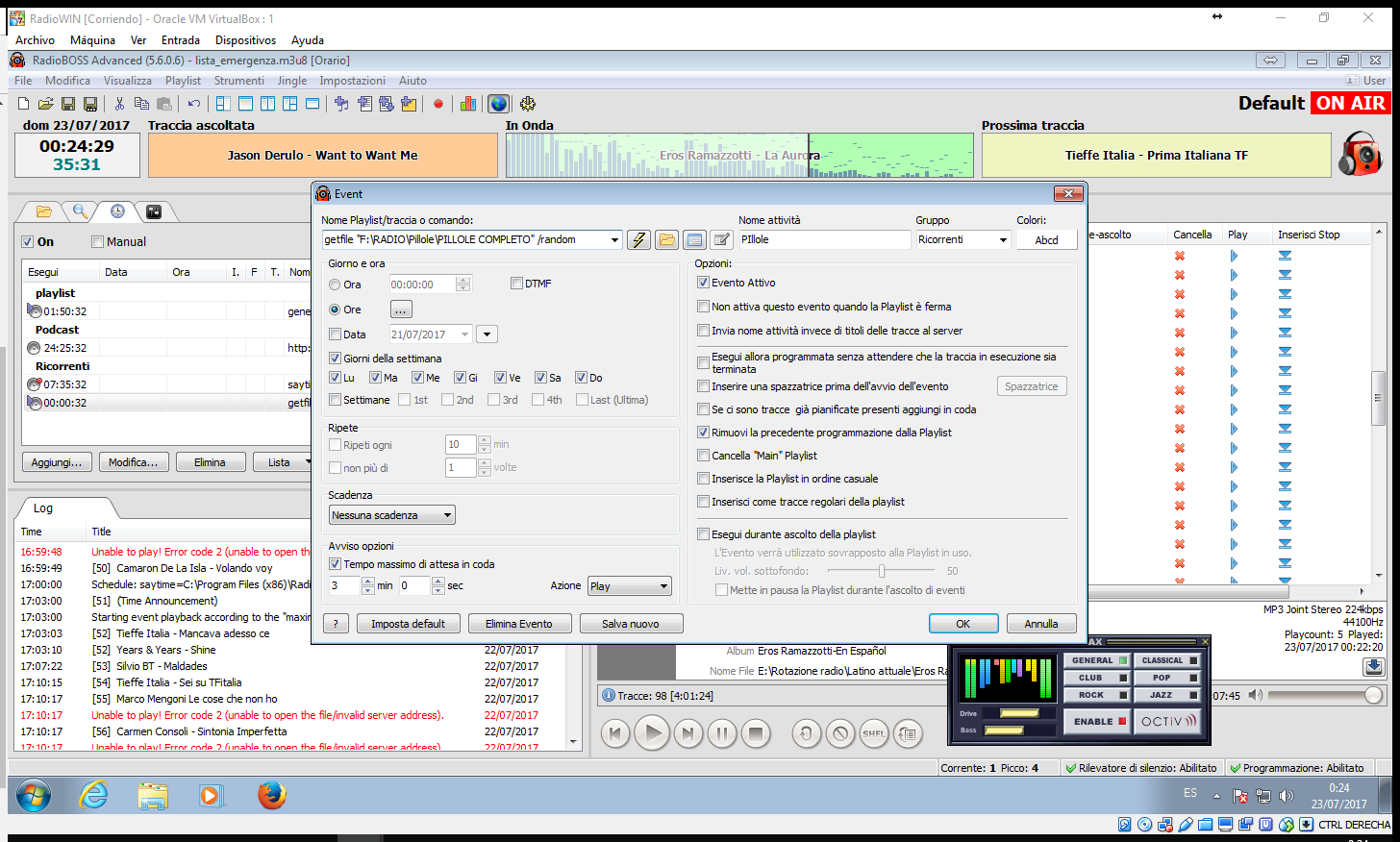
Task: Enable the Ripeti ogni checkbox
Action: click(335, 445)
